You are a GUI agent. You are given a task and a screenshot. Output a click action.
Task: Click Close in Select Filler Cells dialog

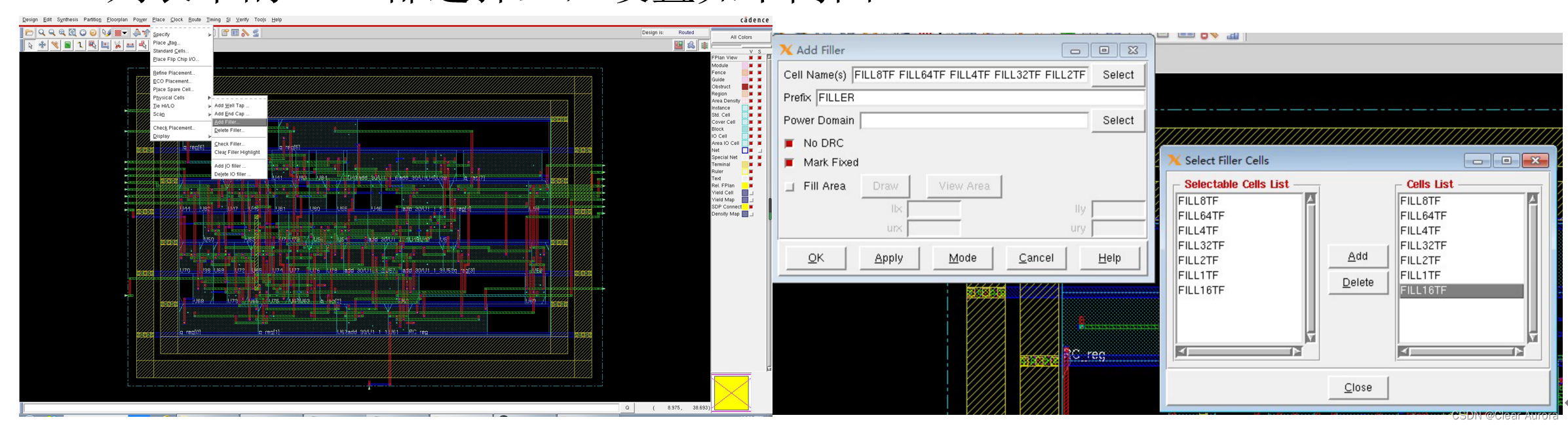coord(1358,387)
